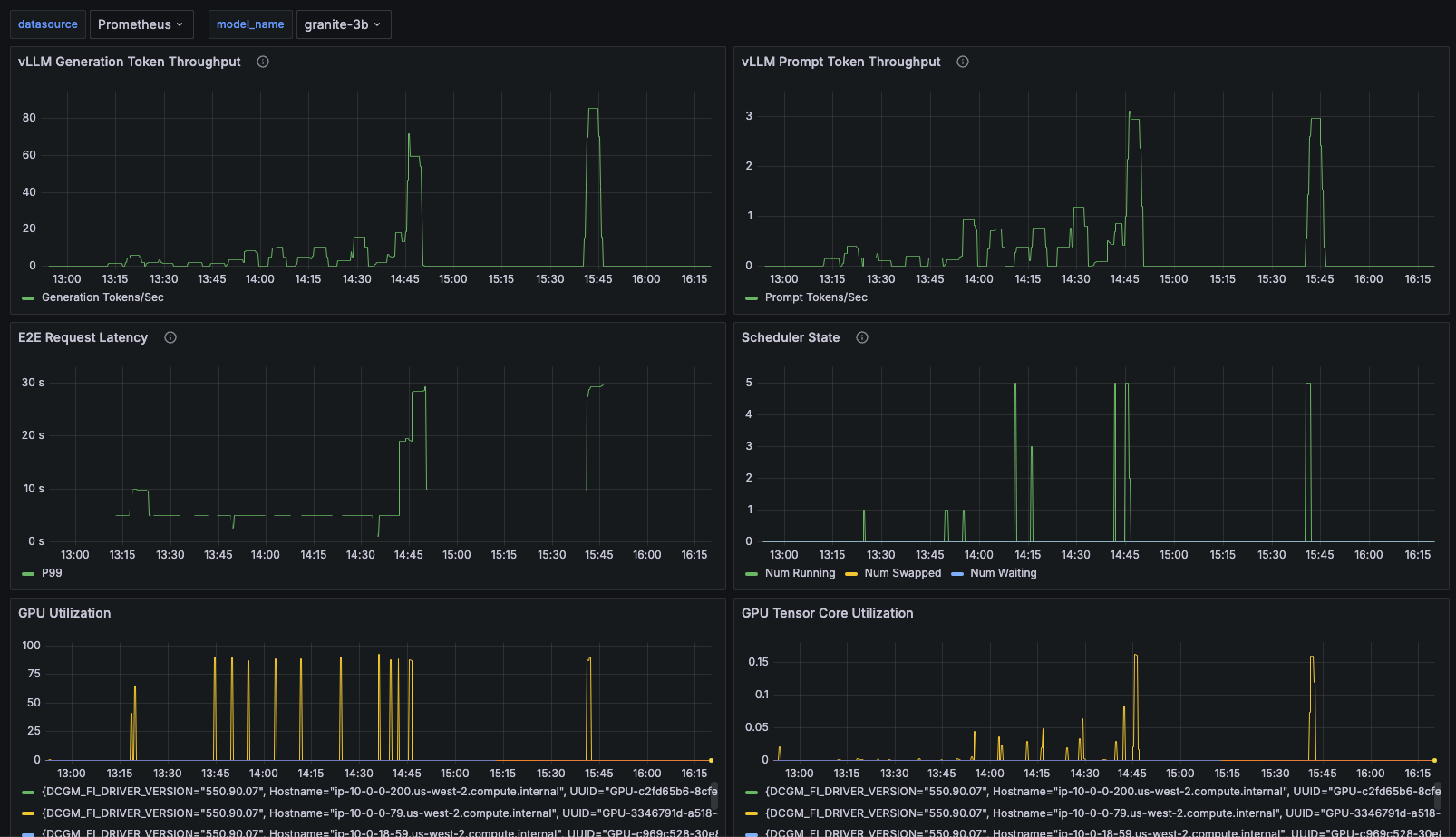This screenshot has width=1456, height=837.
Task: Toggle Tensor Core ip-10-0-0-79 legend entry
Action: pyautogui.click(x=1102, y=813)
